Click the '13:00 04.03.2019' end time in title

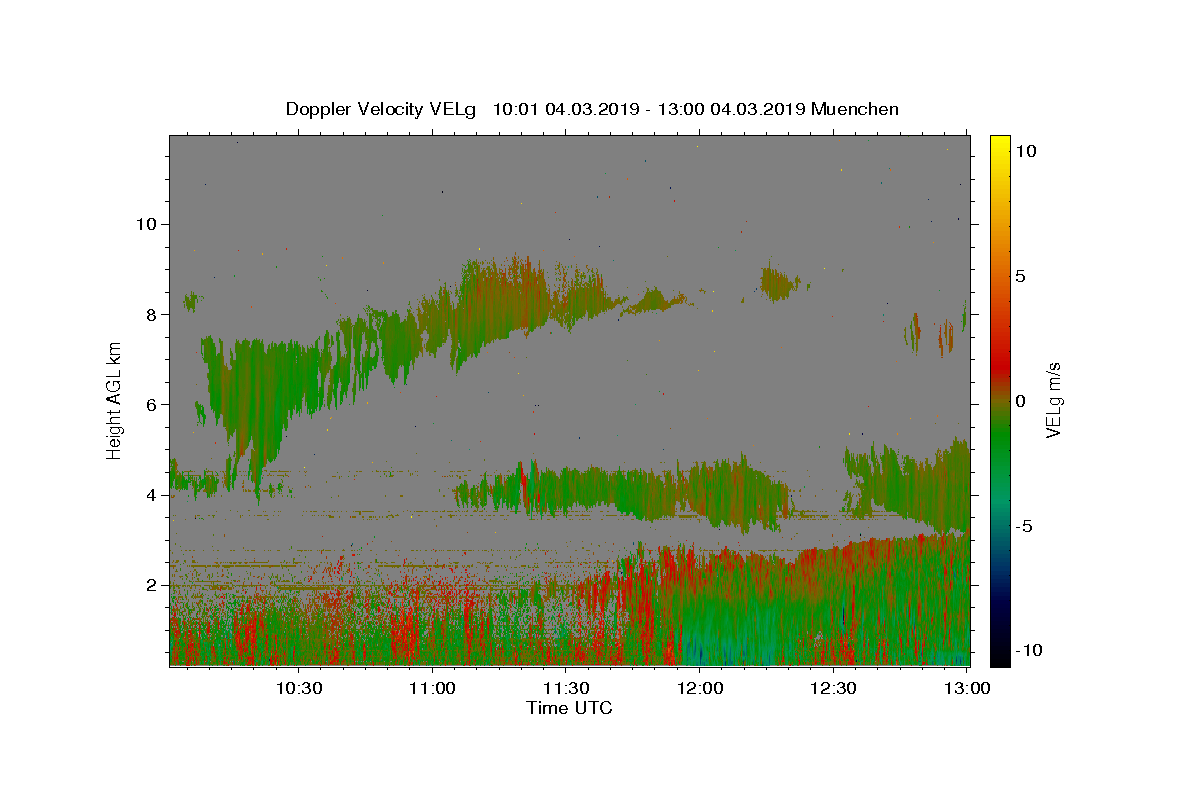click(x=730, y=109)
